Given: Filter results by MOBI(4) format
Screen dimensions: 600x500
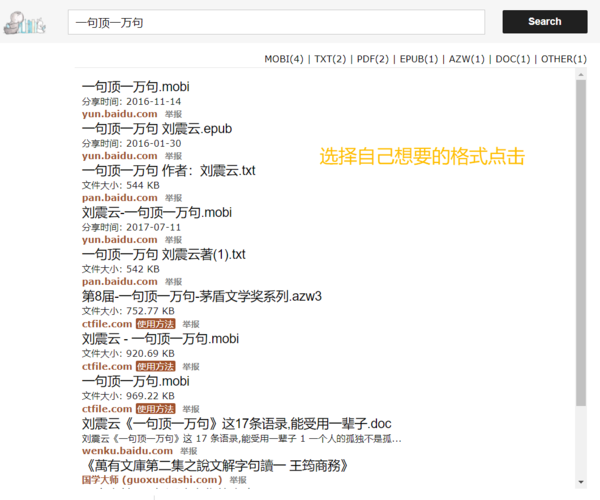Looking at the screenshot, I should coord(284,59).
